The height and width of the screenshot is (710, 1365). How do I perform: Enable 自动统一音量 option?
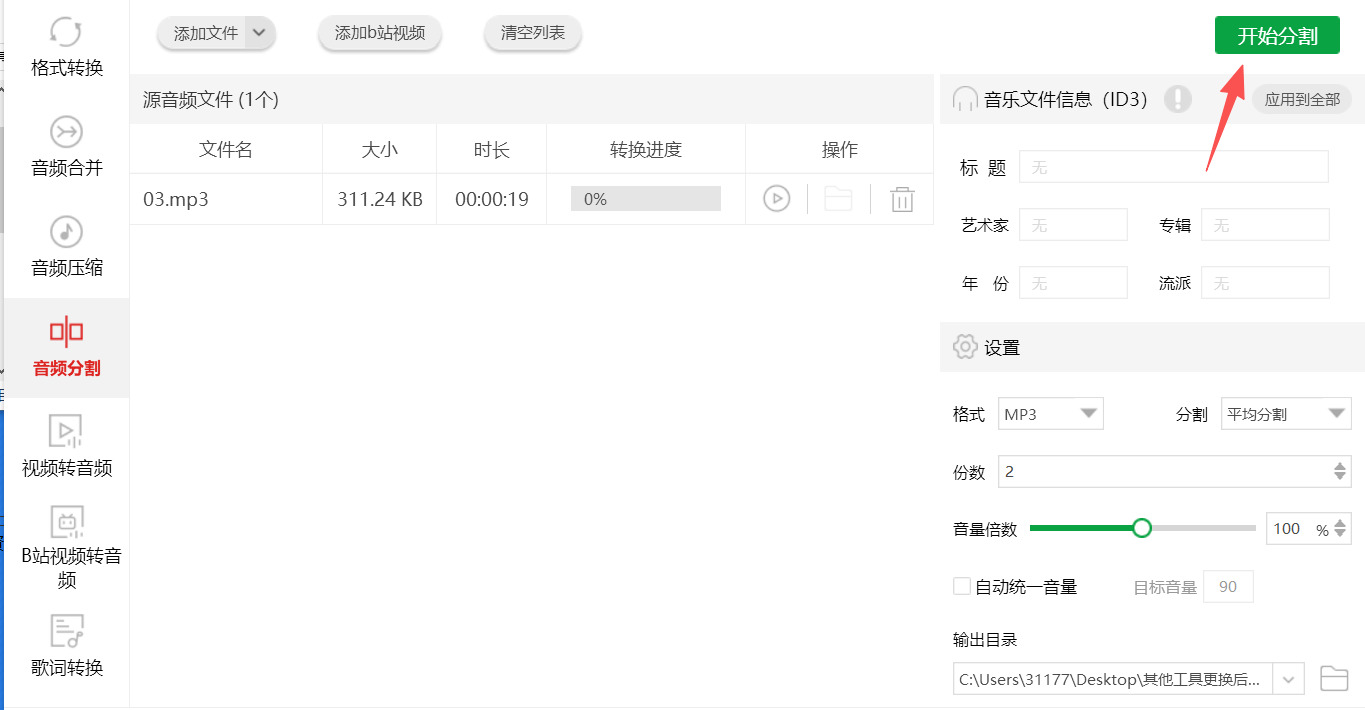(x=961, y=586)
